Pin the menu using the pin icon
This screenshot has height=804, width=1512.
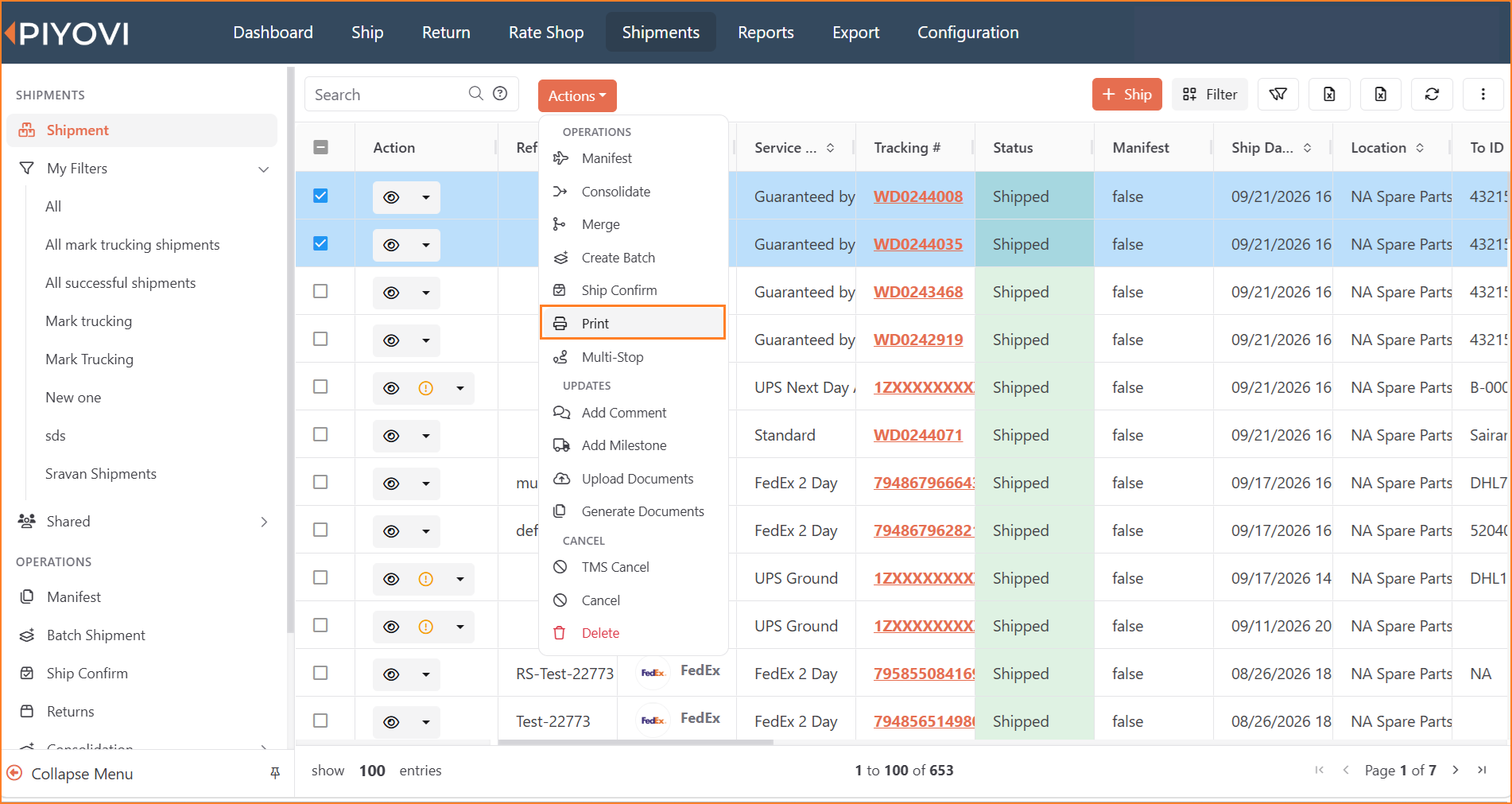pos(275,773)
